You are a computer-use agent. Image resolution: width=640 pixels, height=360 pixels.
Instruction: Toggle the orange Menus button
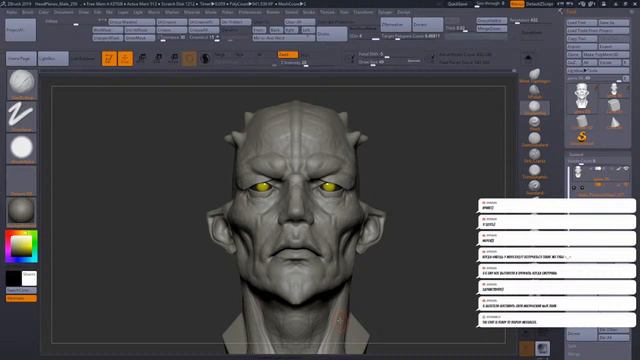tap(517, 4)
